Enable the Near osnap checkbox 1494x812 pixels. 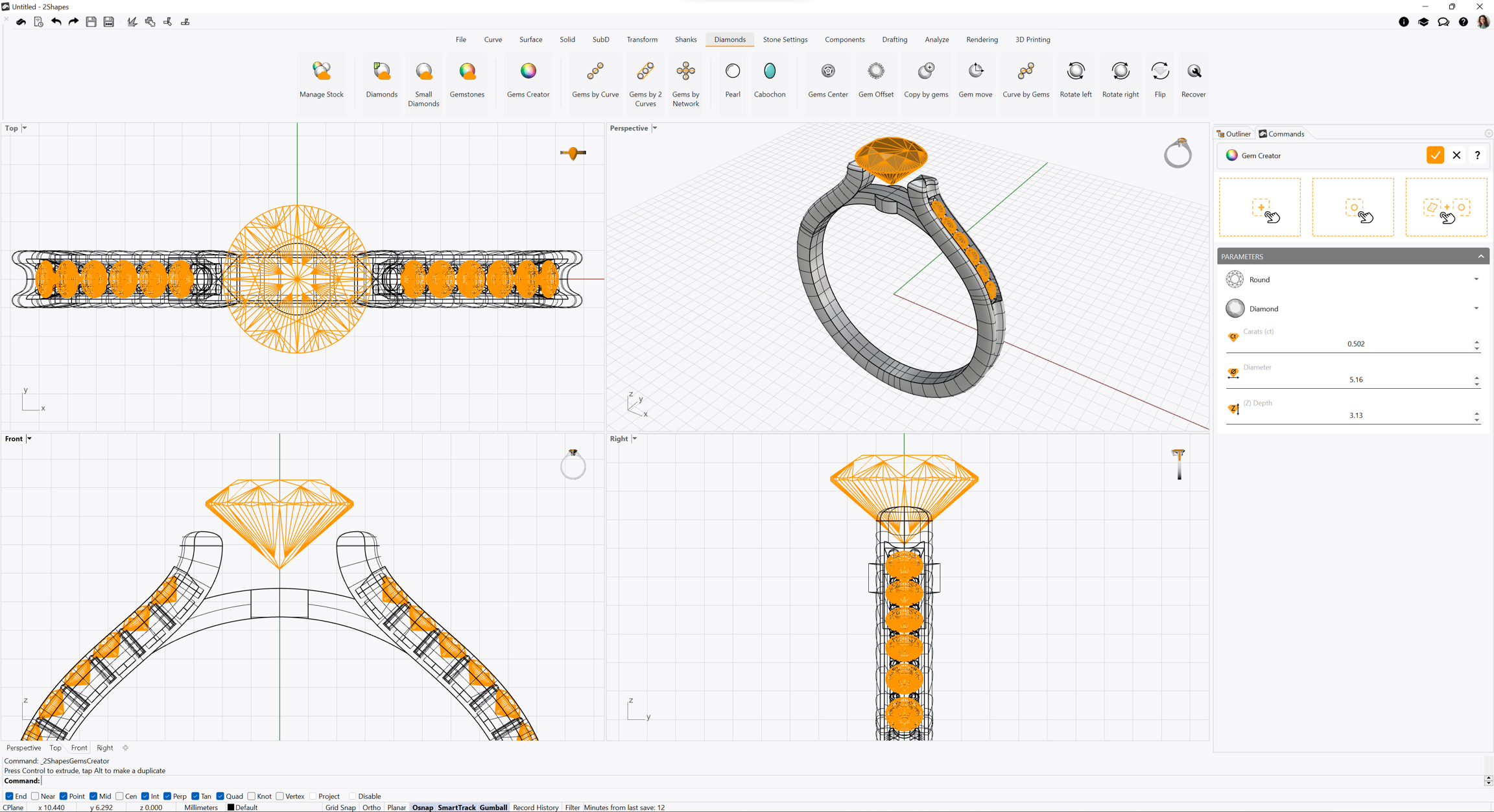(x=36, y=796)
